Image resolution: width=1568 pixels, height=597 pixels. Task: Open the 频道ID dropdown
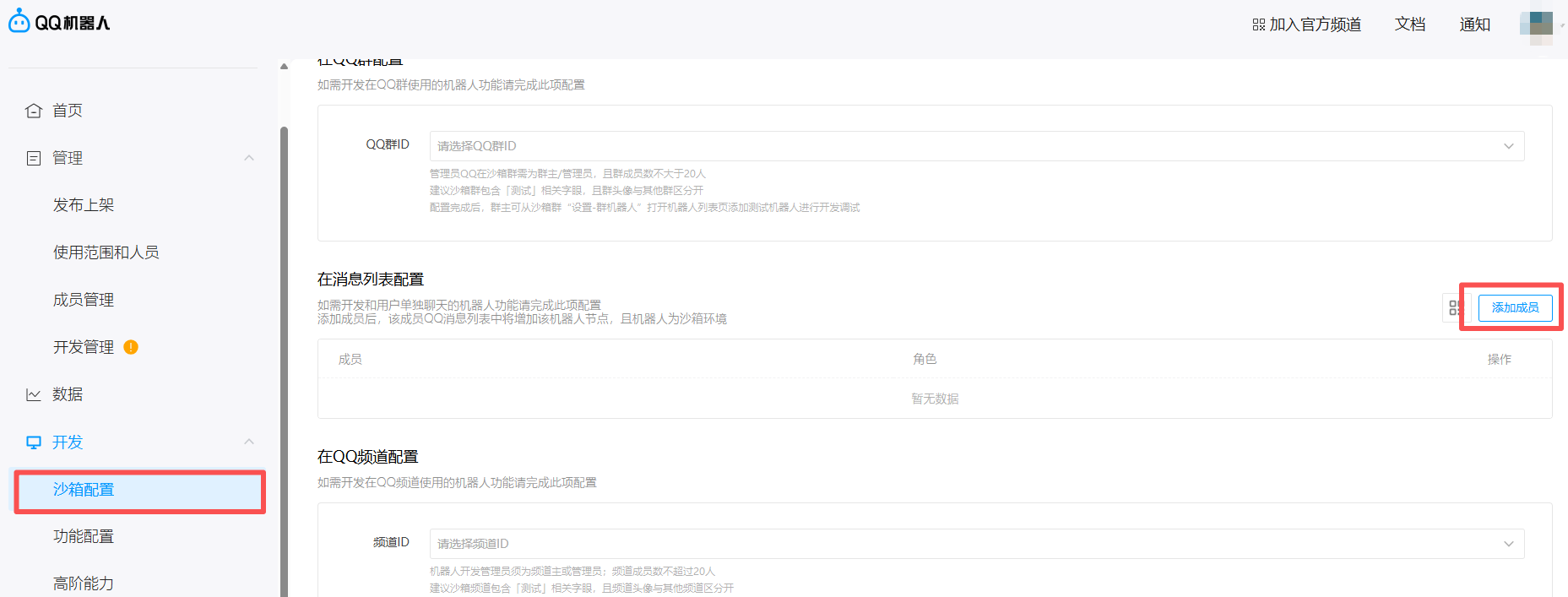(x=977, y=544)
